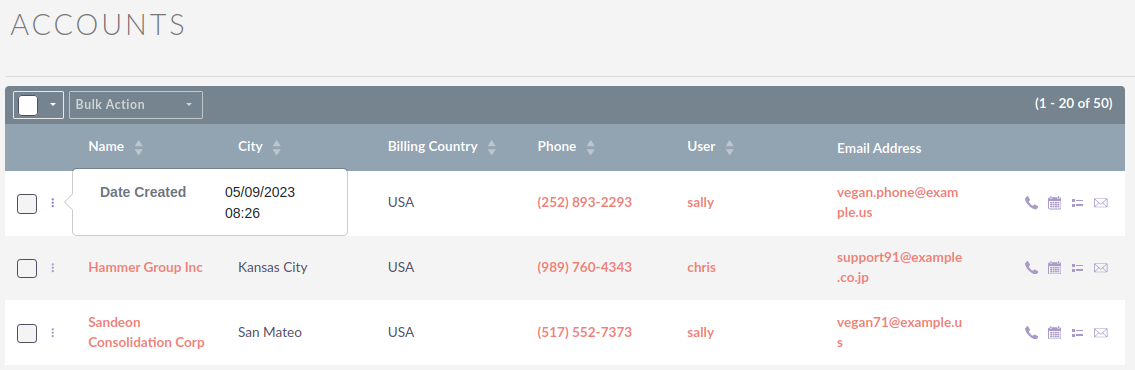Expand the select-all checkbox dropdown arrow

click(52, 105)
